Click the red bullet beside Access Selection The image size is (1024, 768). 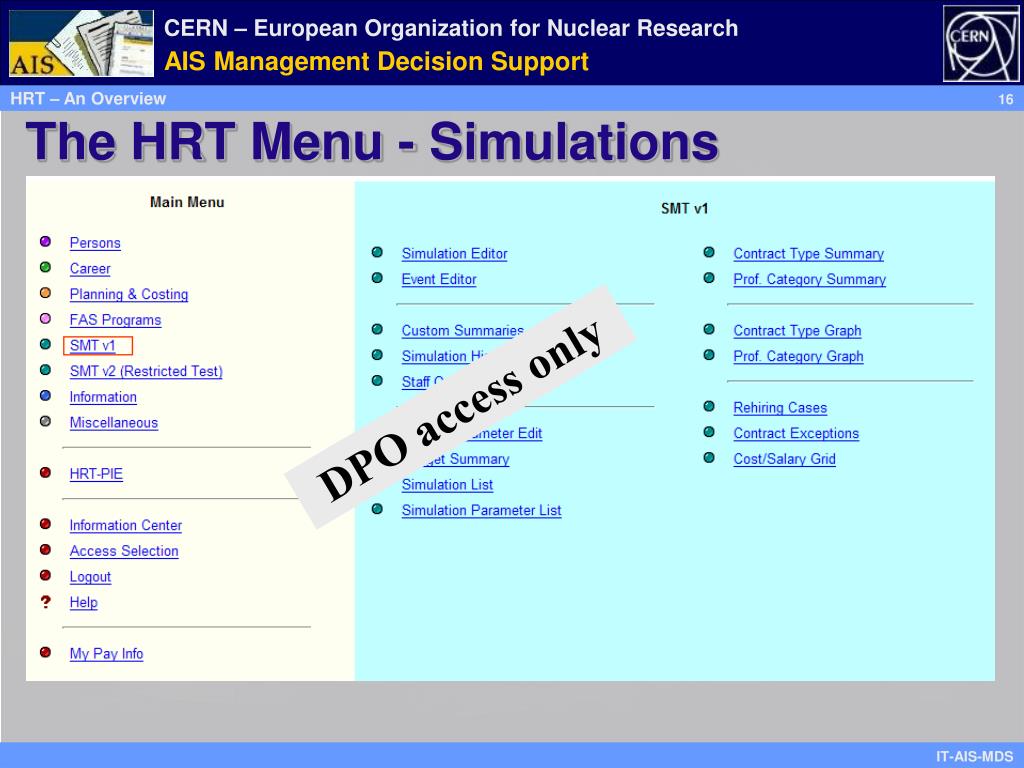[x=45, y=549]
